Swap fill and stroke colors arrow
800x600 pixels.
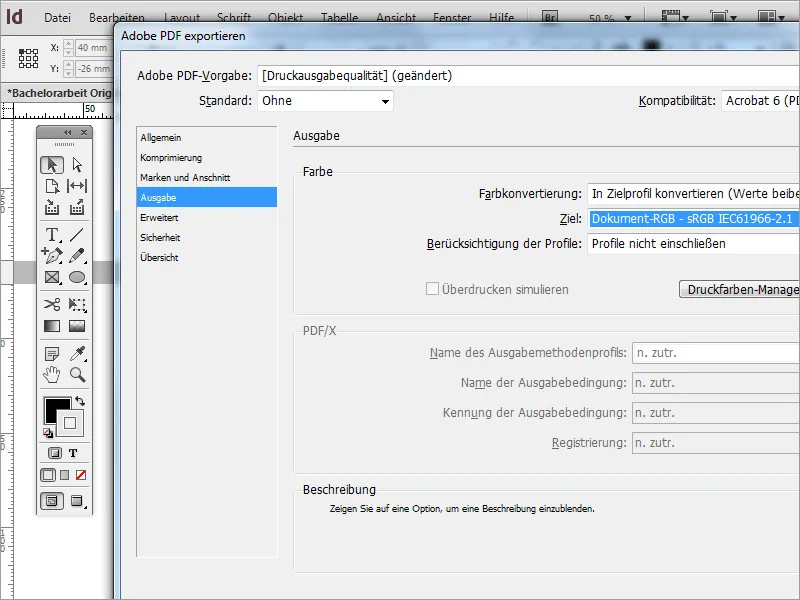(80, 401)
